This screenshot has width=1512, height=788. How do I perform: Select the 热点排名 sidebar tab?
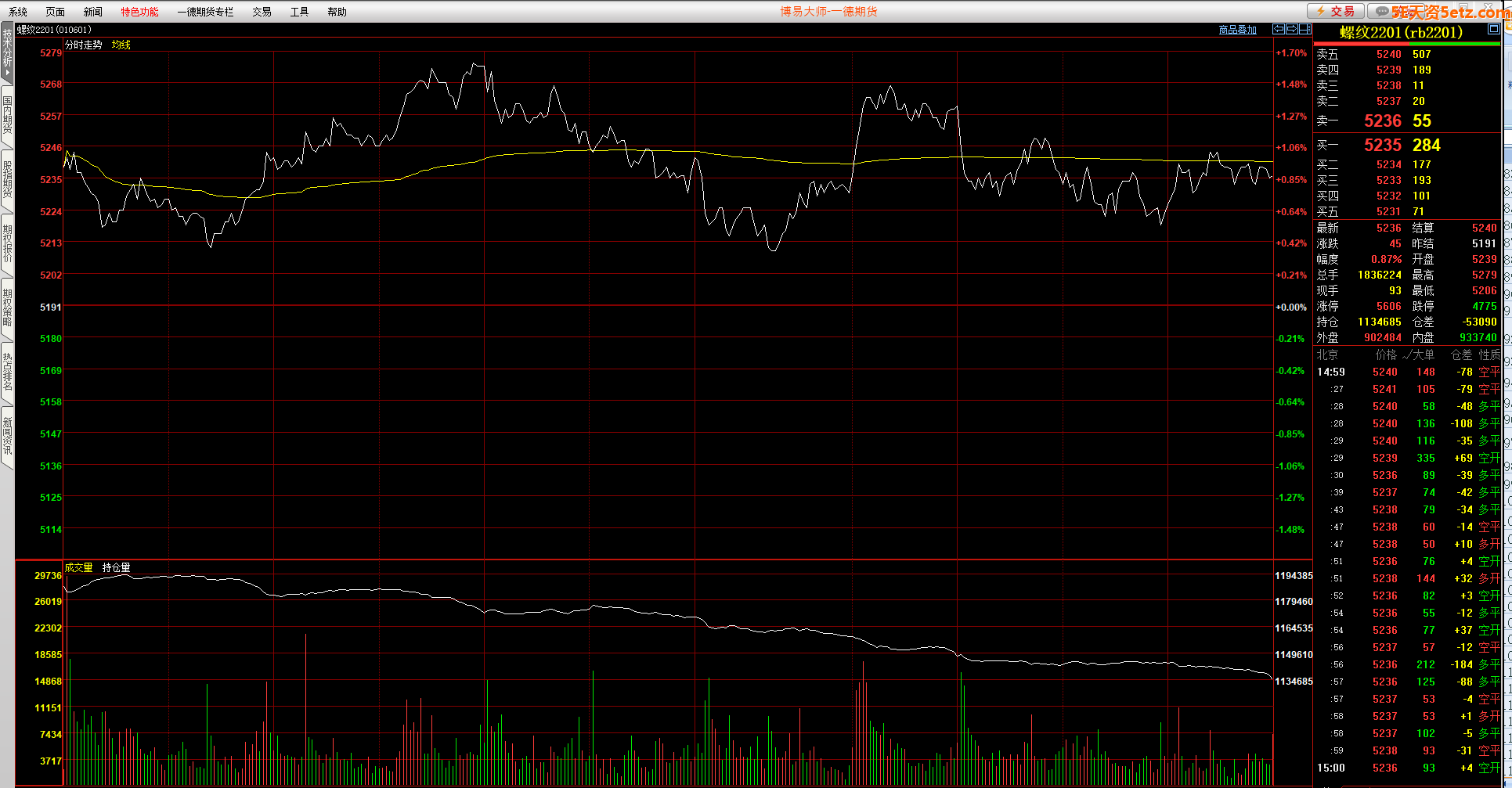pos(7,372)
